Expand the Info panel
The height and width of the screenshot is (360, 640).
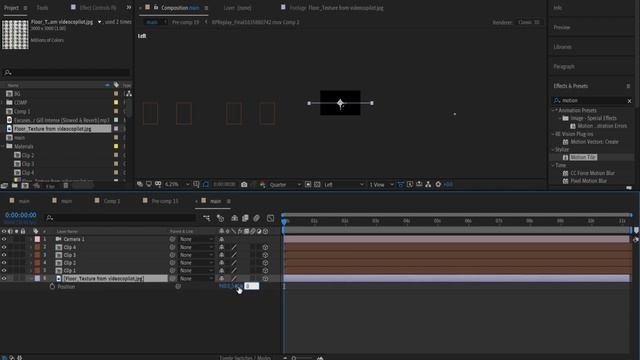[558, 8]
